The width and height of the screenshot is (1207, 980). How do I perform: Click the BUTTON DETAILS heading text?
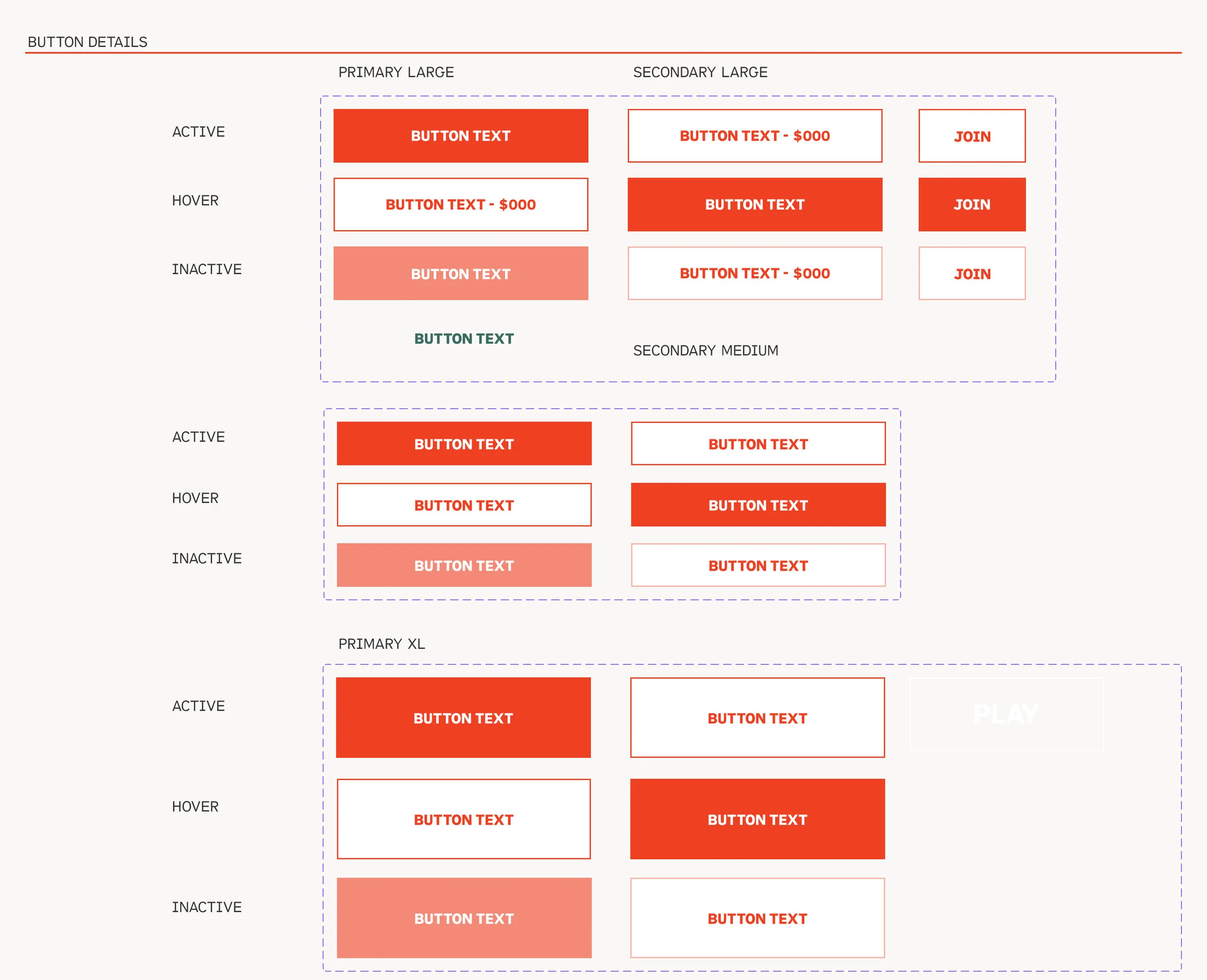87,42
